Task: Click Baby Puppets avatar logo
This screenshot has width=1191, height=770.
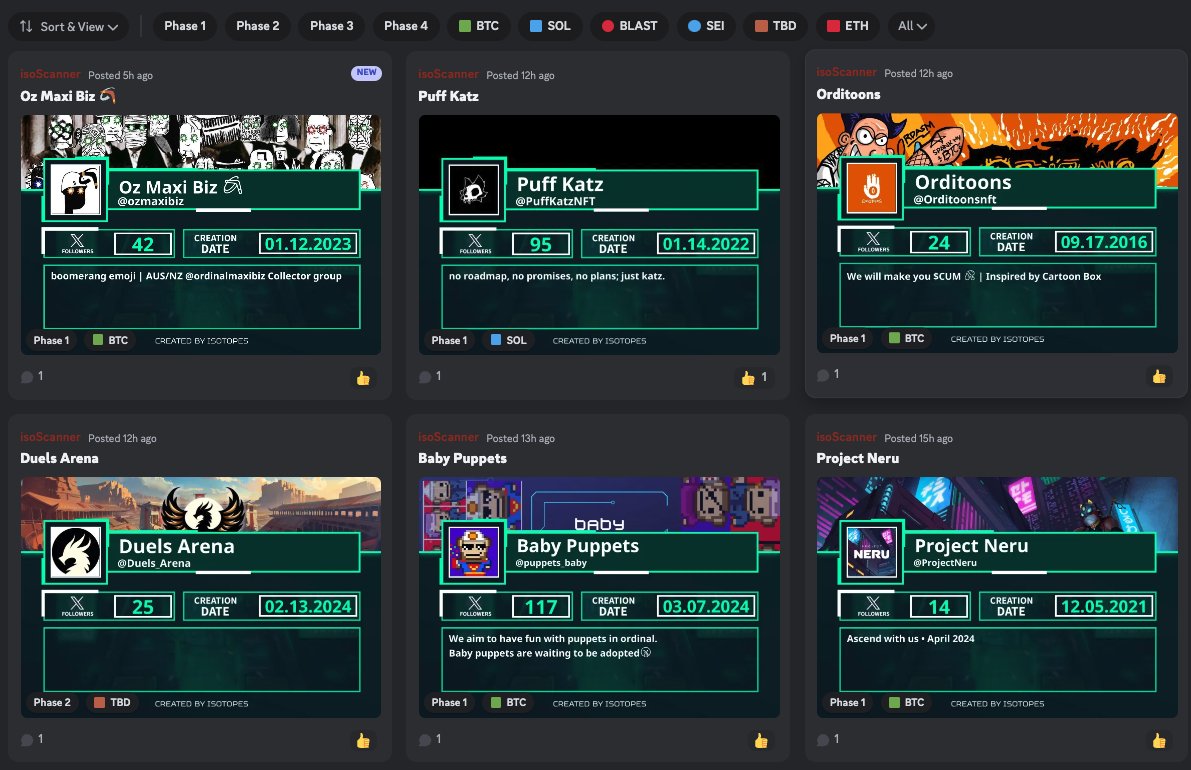Action: [x=472, y=551]
